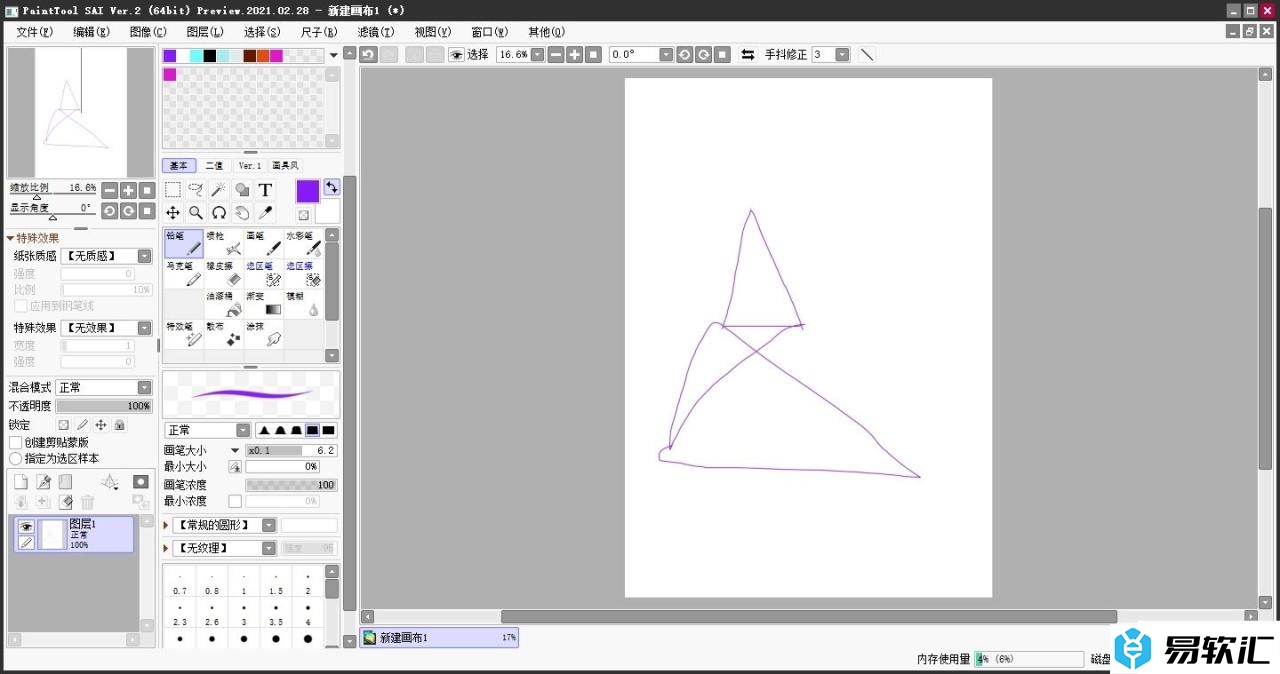The height and width of the screenshot is (674, 1280).
Task: Choose the 渐变 gradient tool
Action: tap(264, 304)
